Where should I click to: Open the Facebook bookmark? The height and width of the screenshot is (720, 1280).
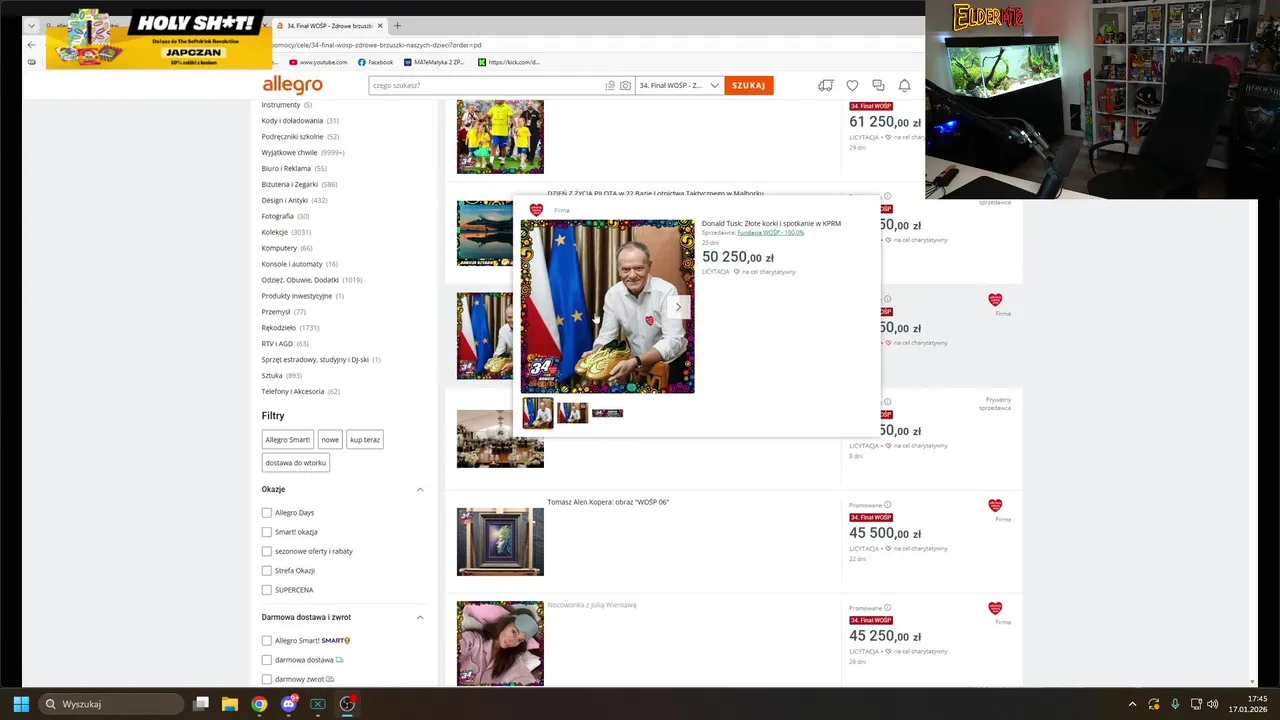click(x=376, y=62)
